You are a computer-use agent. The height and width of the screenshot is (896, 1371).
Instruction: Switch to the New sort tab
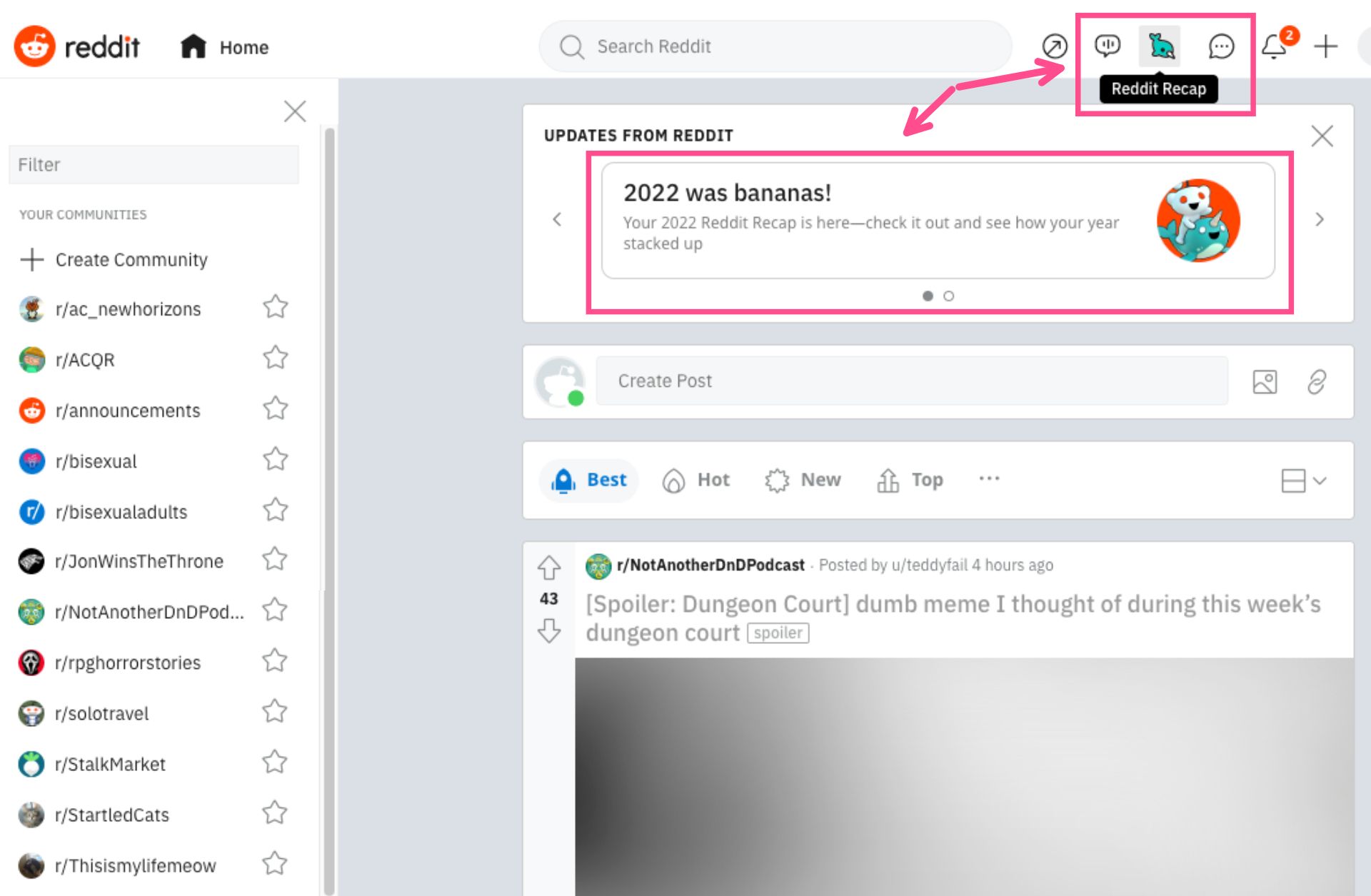tap(803, 480)
